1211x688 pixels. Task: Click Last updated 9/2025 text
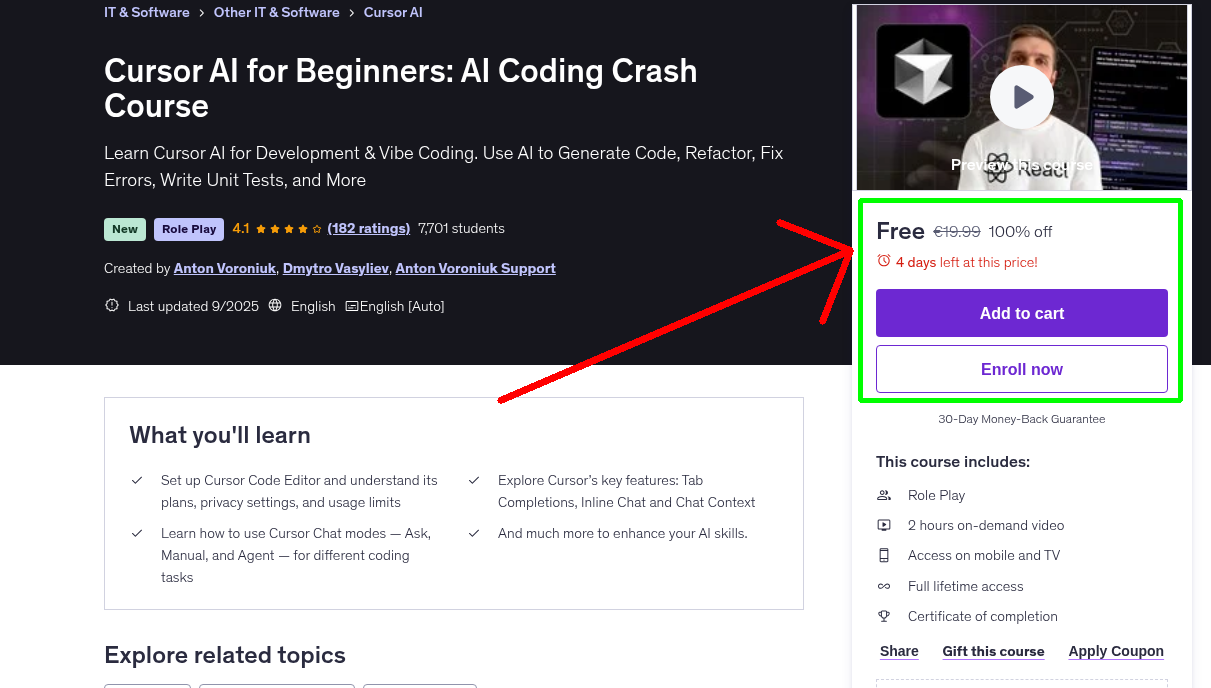[x=193, y=306]
